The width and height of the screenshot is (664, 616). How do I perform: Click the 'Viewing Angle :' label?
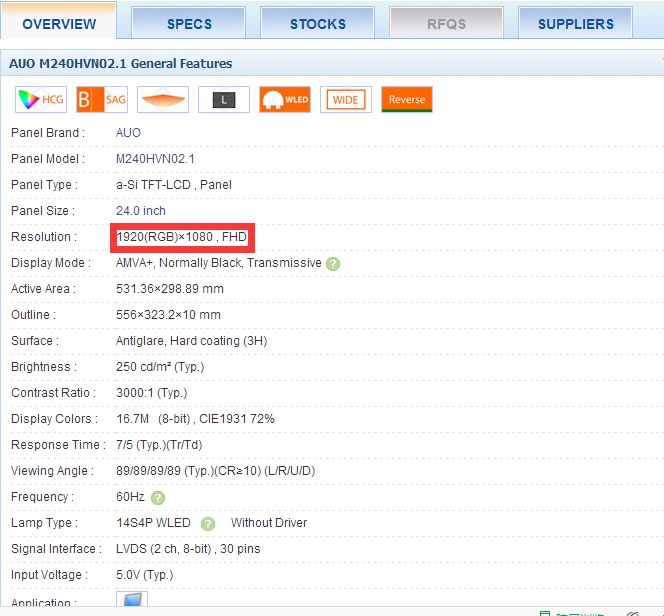point(52,471)
